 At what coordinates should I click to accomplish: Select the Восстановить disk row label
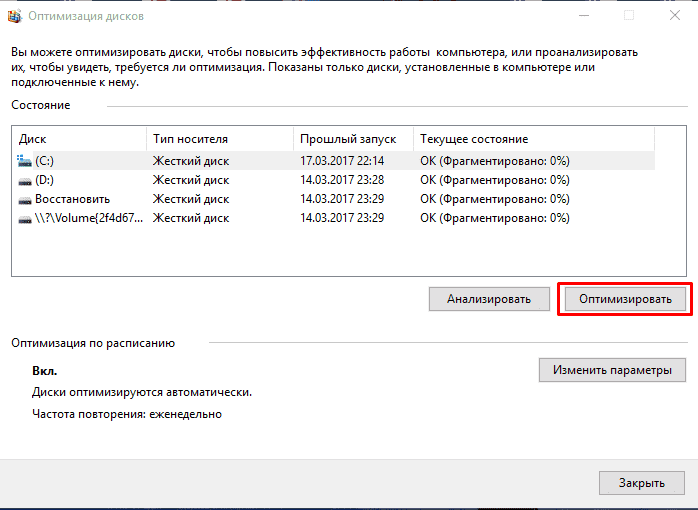click(x=73, y=199)
